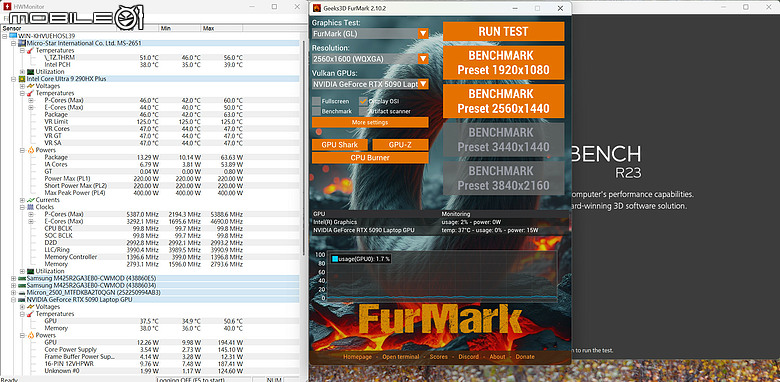Image resolution: width=780 pixels, height=382 pixels.
Task: Click the Min column header
Action: 180,28
